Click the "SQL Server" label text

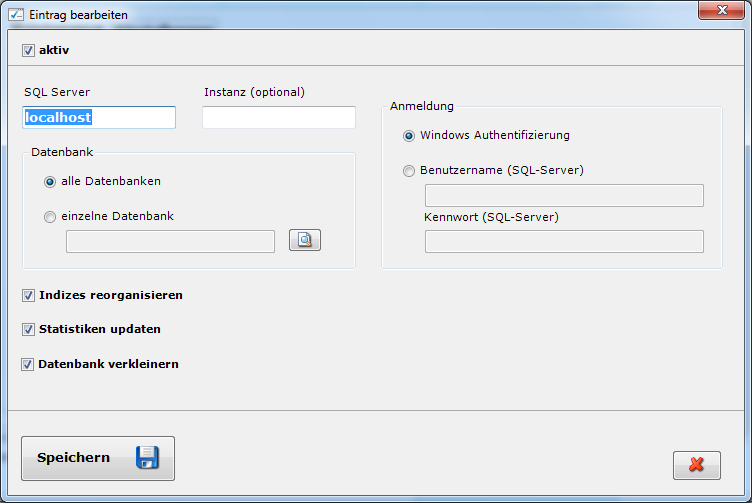pos(57,92)
